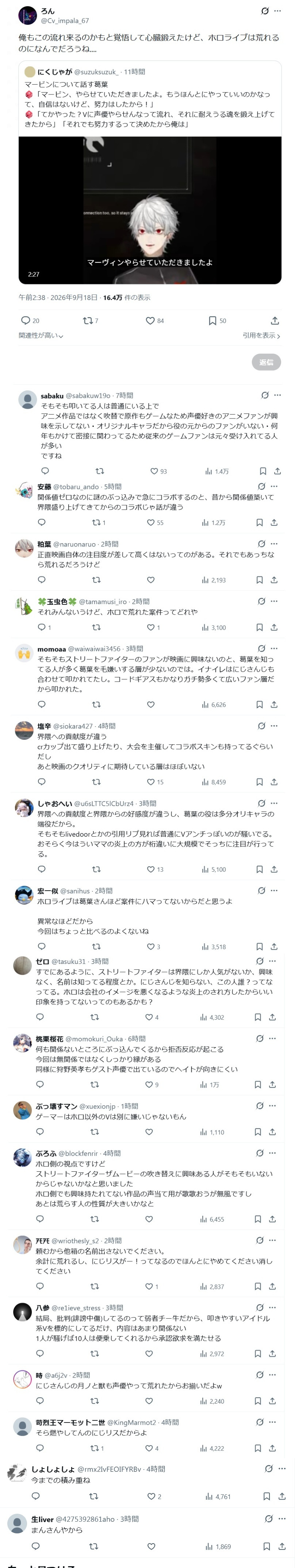
Task: Open more menu on sabaku's reply
Action: coord(277,395)
